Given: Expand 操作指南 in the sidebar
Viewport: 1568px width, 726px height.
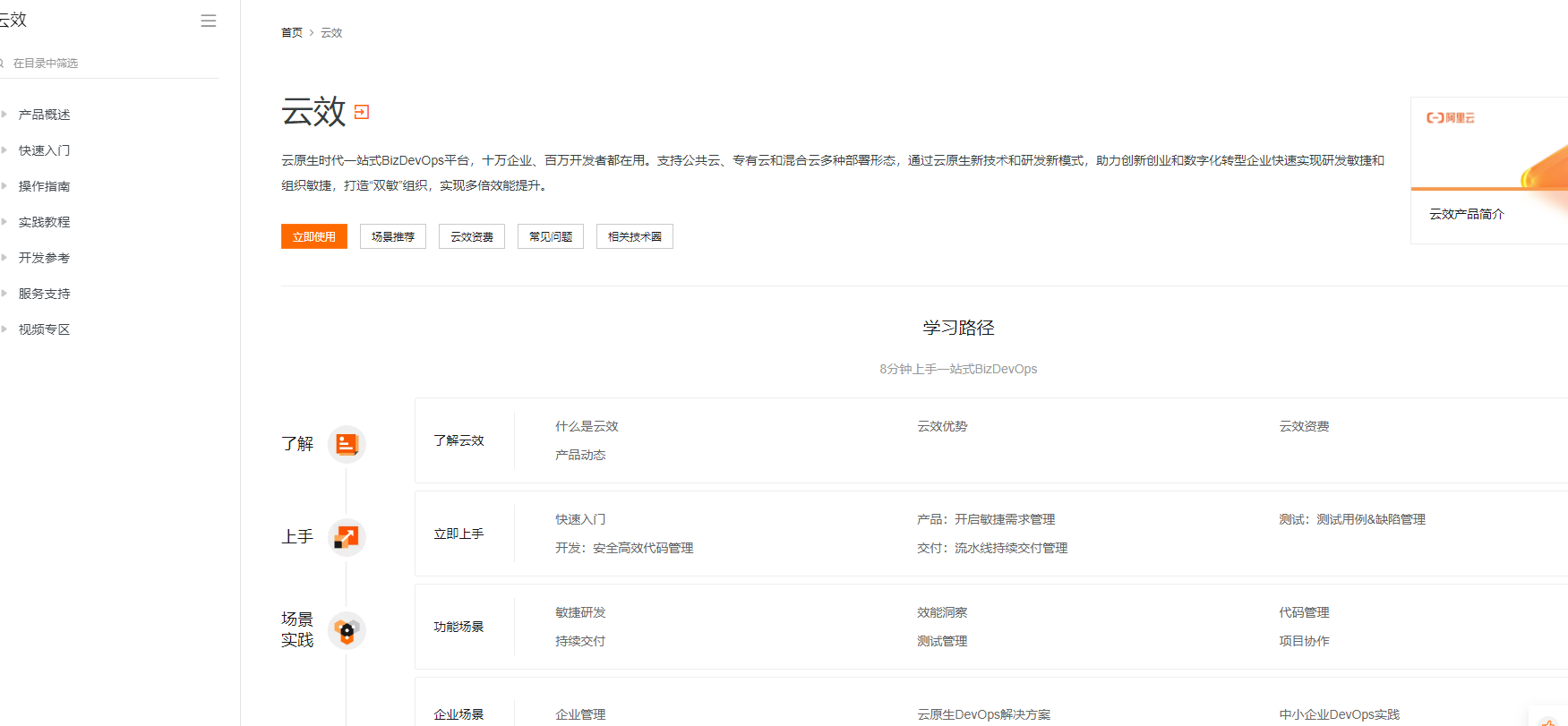Looking at the screenshot, I should pyautogui.click(x=44, y=186).
